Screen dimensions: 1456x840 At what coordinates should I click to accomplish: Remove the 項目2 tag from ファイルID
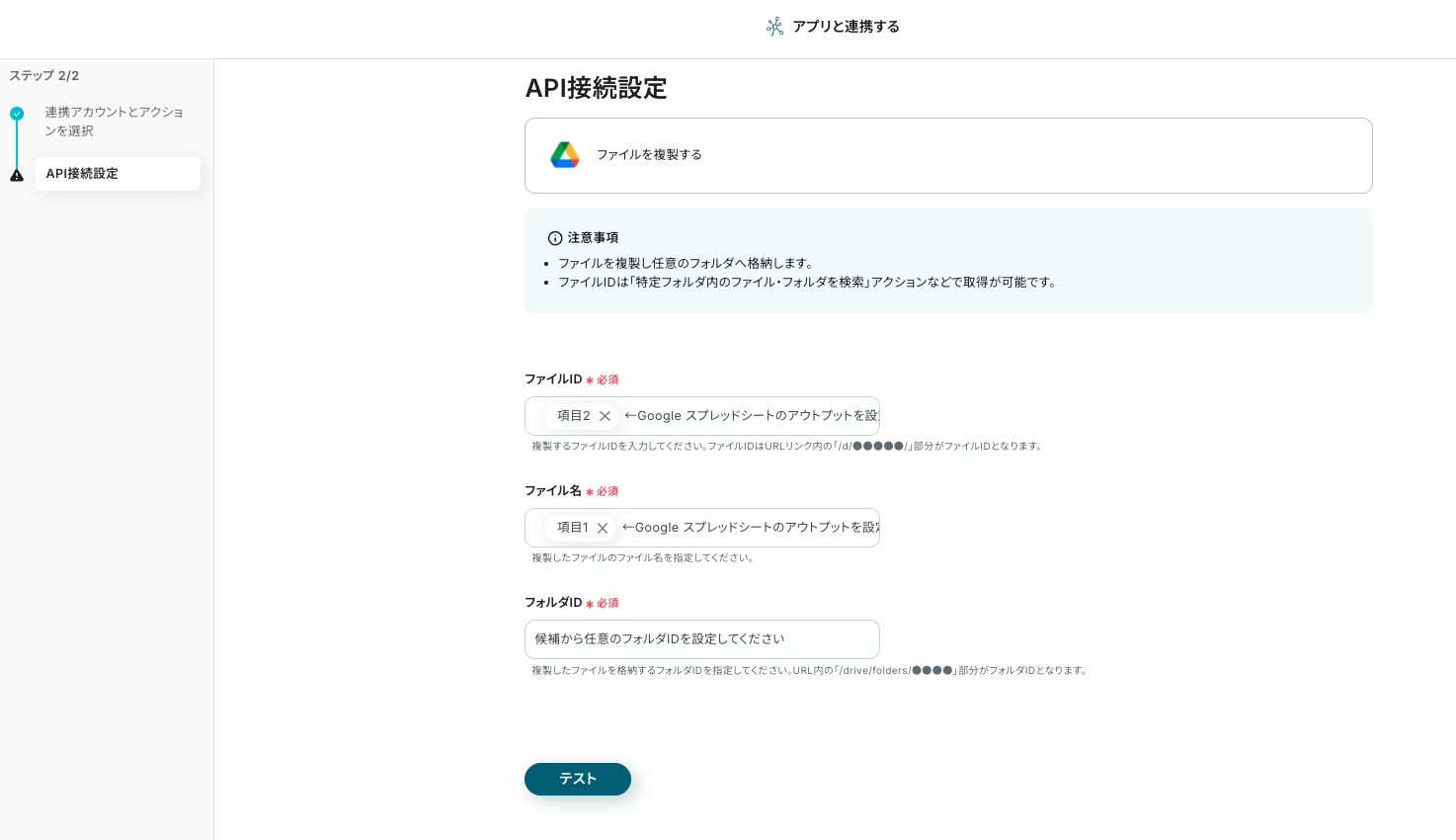606,416
